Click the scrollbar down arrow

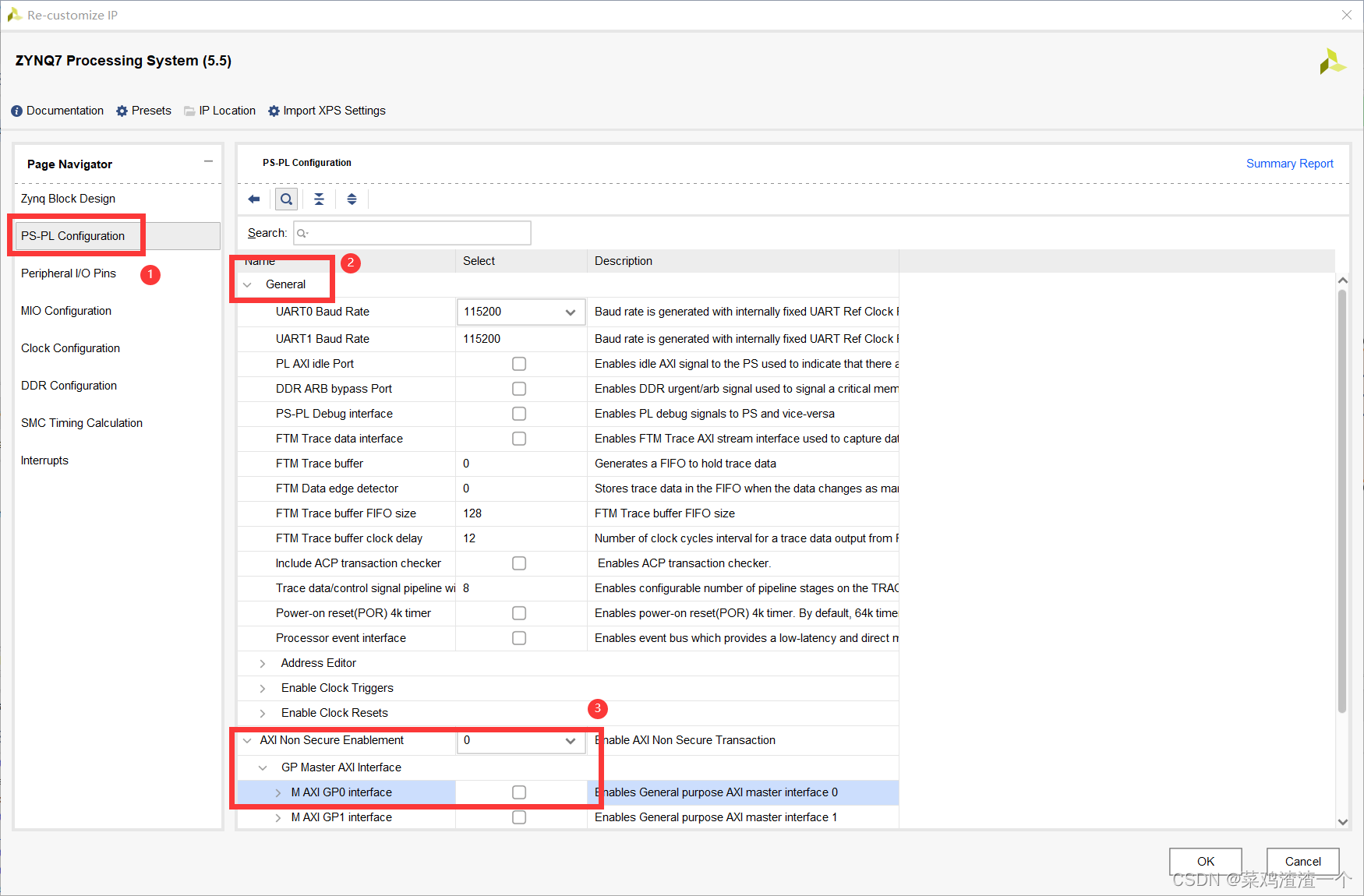pos(1342,821)
